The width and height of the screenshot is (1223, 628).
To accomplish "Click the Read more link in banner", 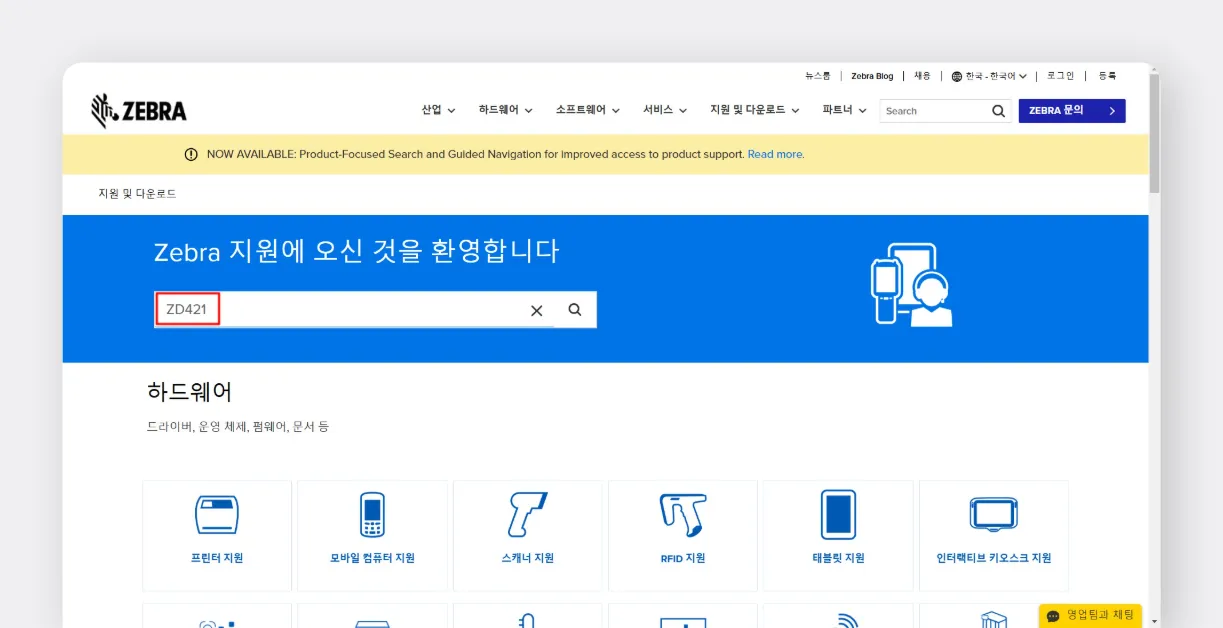I will click(x=775, y=154).
